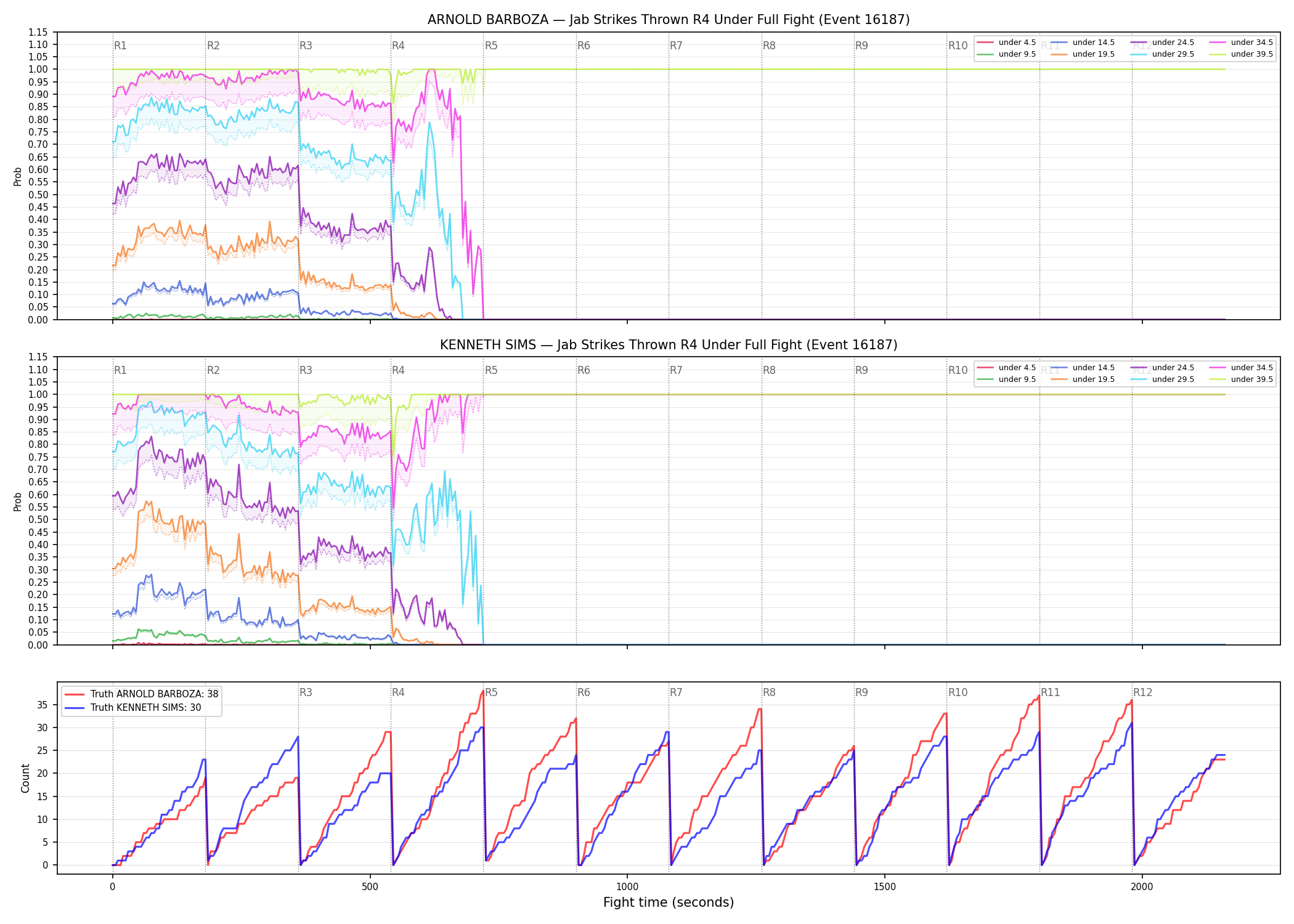Image resolution: width=1294 pixels, height=924 pixels.
Task: Click the 'Count' y-axis label
Action: 25,778
